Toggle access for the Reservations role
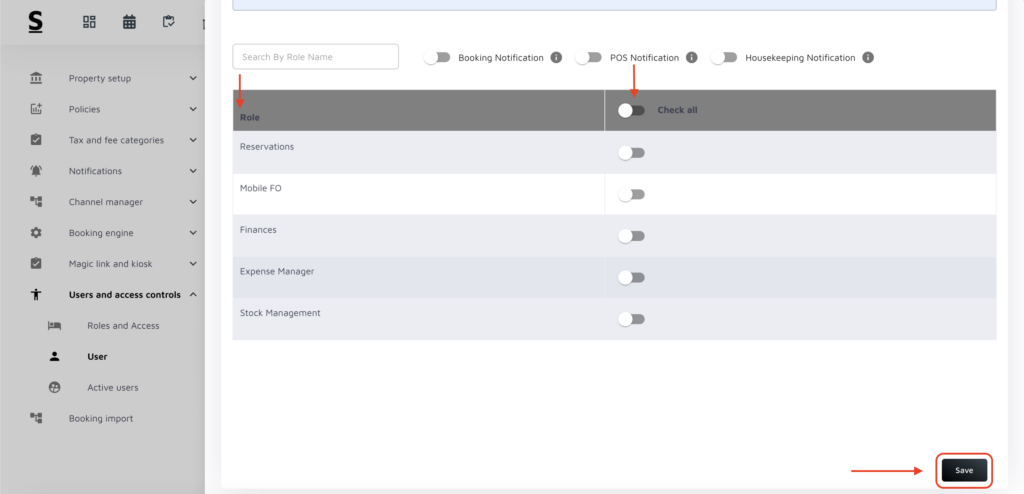Viewport: 1024px width, 494px height. click(x=631, y=153)
